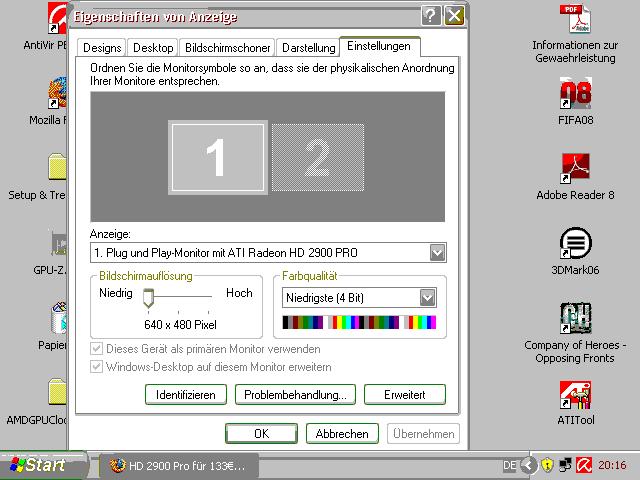Open the Papierkorb recycle bin icon
This screenshot has width=640, height=480.
click(x=59, y=318)
